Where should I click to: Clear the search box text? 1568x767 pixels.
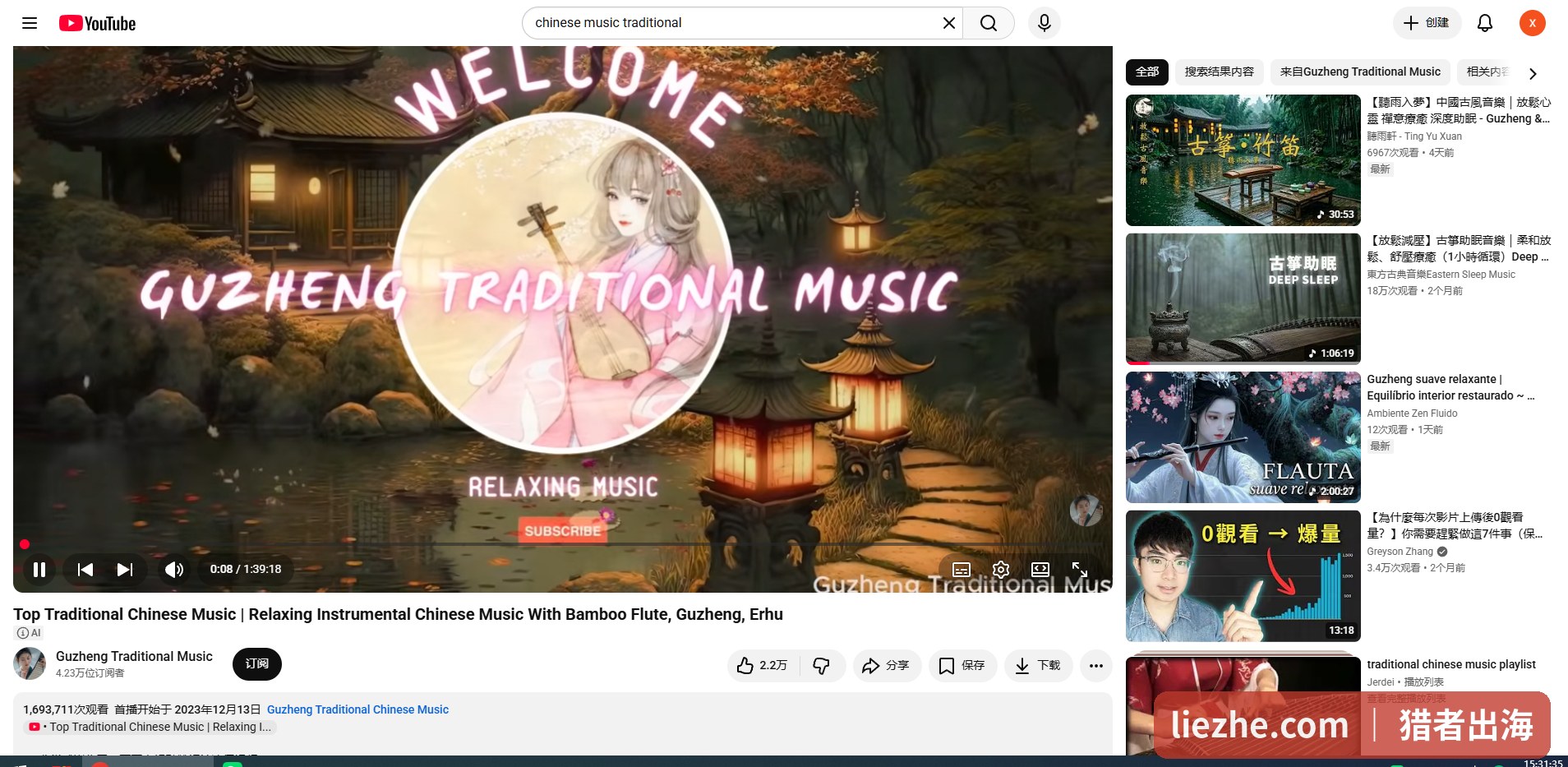(948, 23)
